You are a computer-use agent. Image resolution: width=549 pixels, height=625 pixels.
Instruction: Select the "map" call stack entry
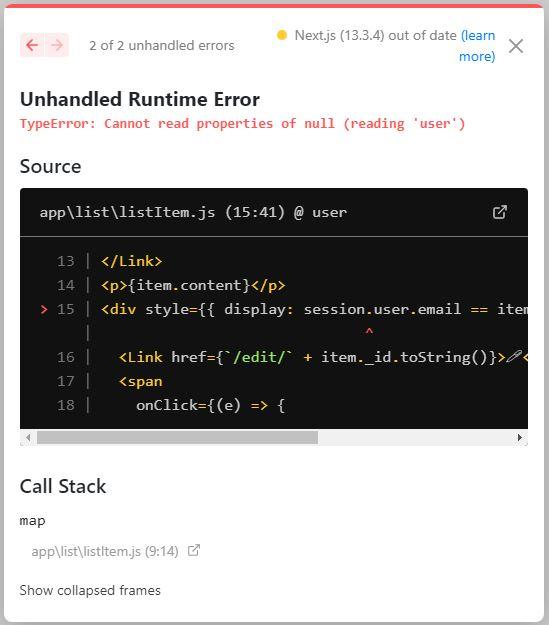click(x=32, y=521)
